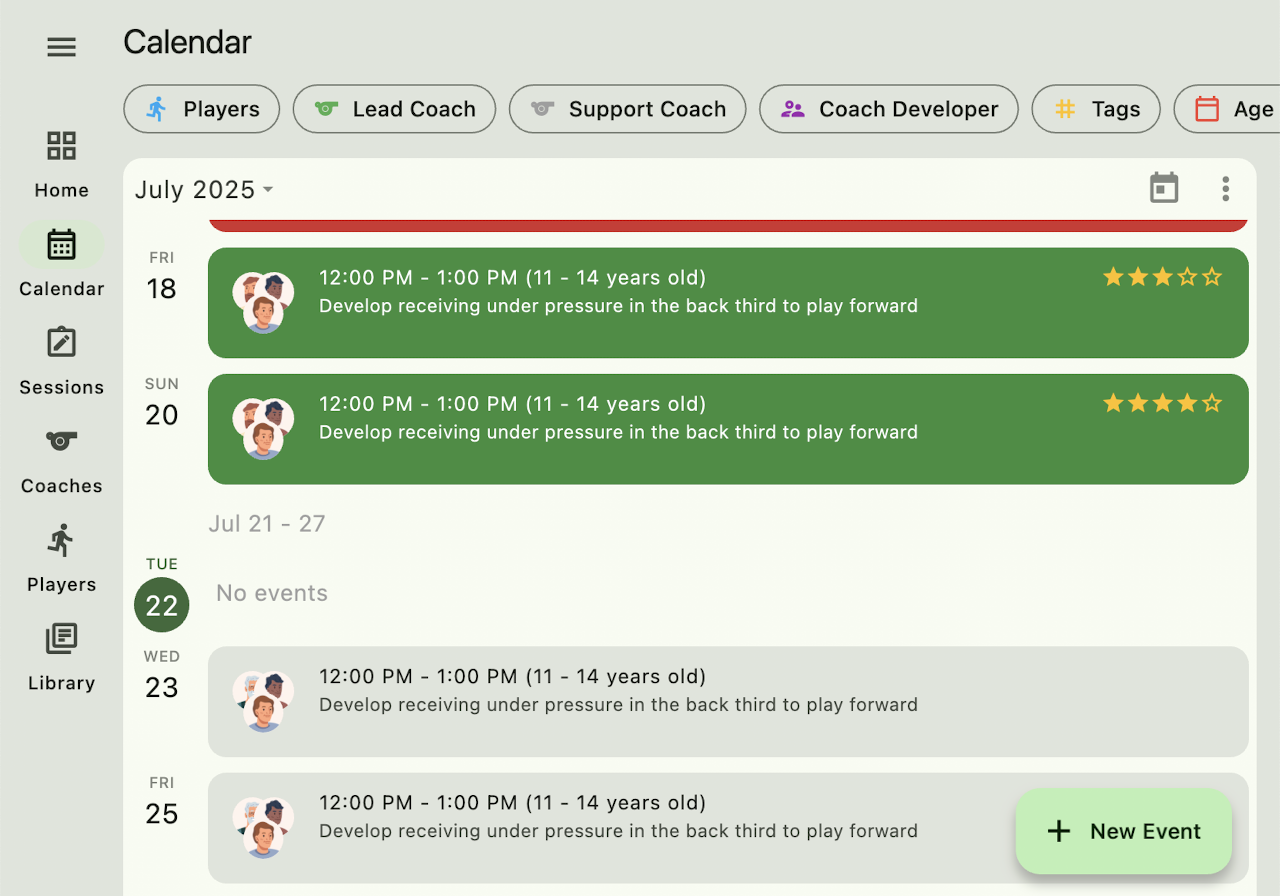Click the avatar group on Friday 25 event
The width and height of the screenshot is (1280, 896).
pos(263,827)
